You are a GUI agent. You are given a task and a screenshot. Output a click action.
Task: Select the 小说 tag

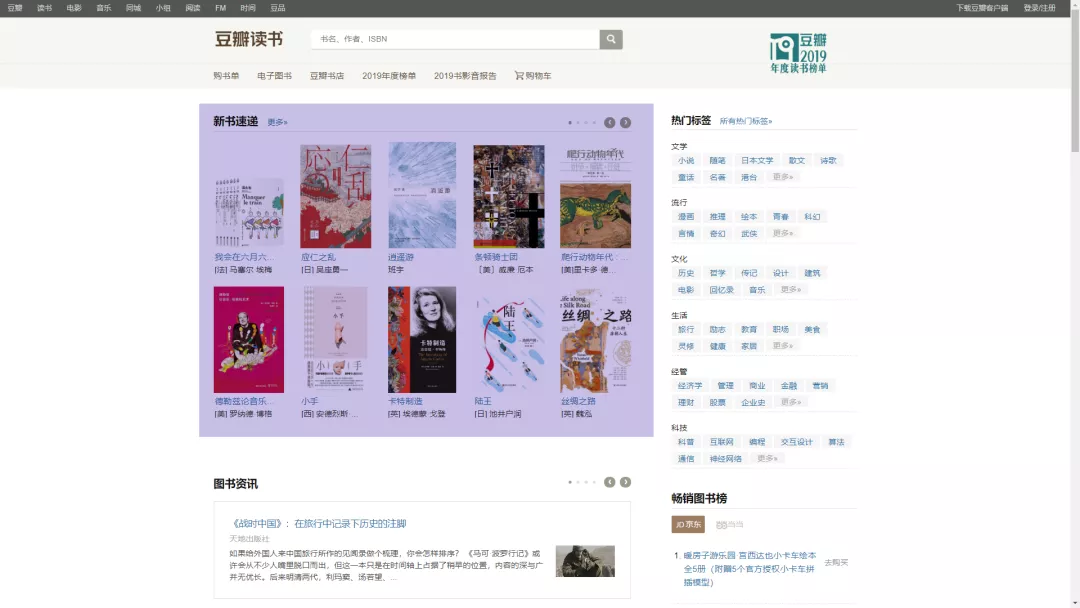tap(686, 160)
